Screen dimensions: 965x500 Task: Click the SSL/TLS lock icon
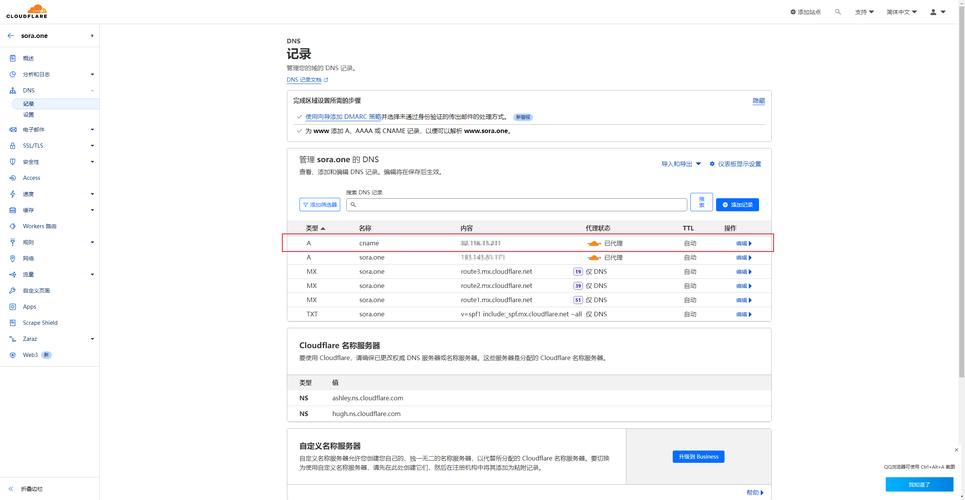(x=13, y=146)
